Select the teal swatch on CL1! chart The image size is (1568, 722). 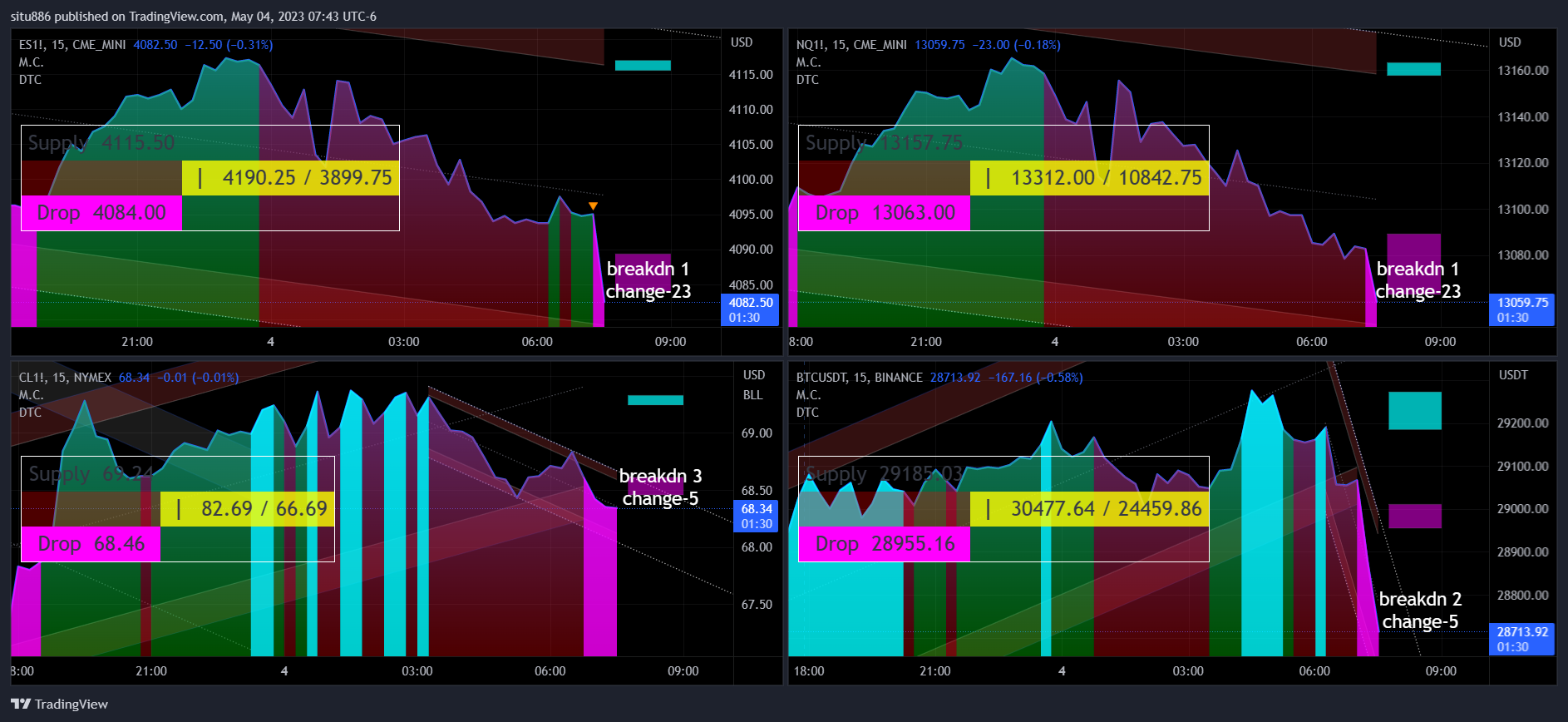[x=655, y=400]
